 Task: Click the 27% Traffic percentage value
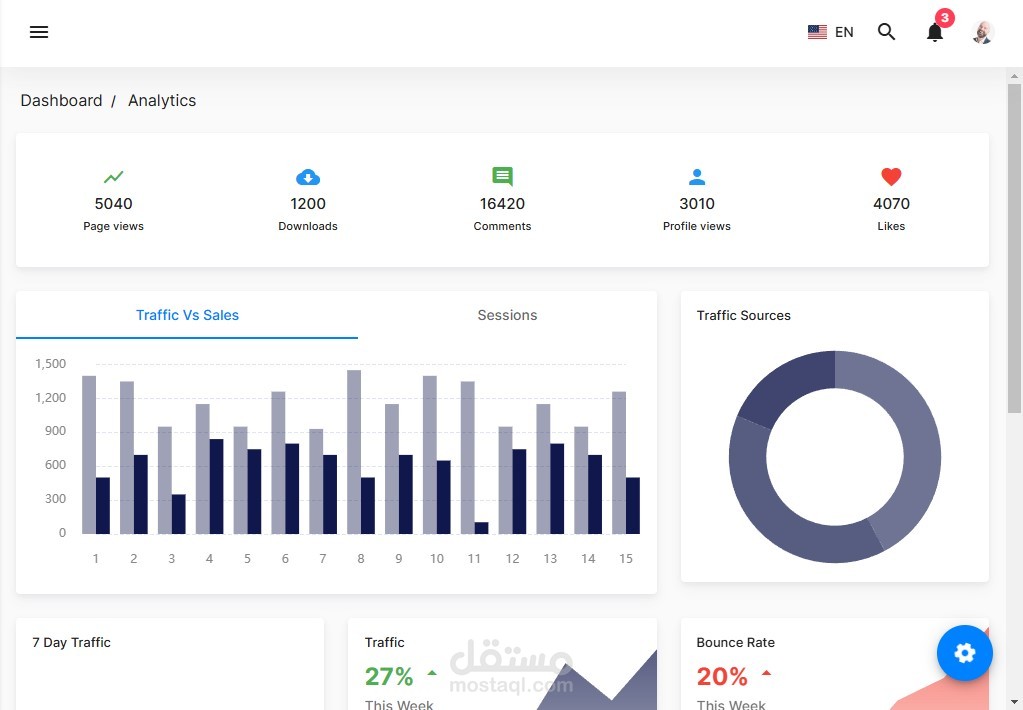pos(389,676)
